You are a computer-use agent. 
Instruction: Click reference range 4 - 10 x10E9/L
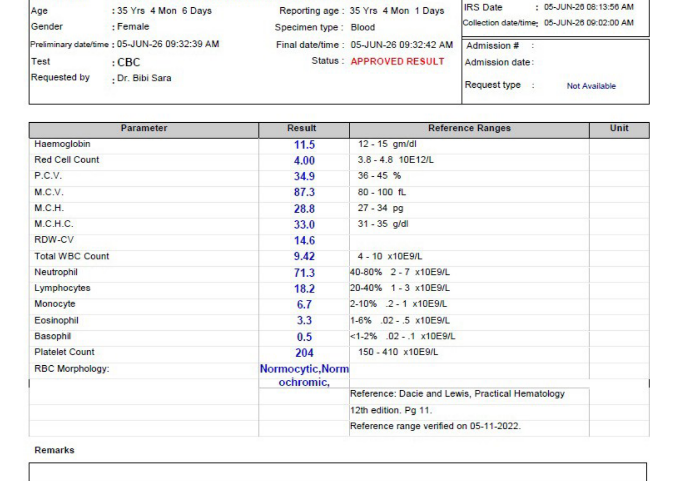tap(390, 256)
